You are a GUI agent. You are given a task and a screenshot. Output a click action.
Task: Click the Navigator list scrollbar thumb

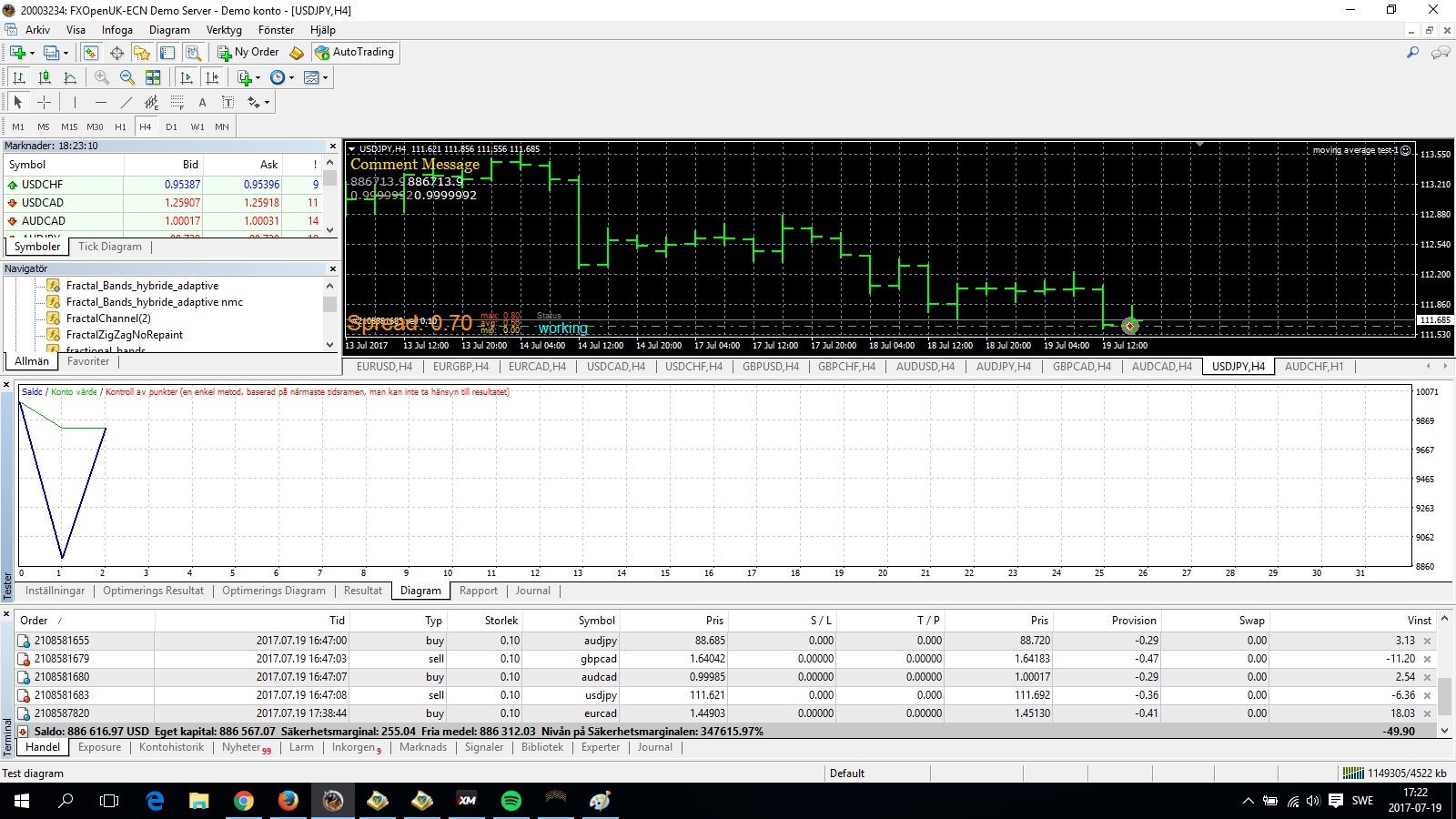(330, 304)
